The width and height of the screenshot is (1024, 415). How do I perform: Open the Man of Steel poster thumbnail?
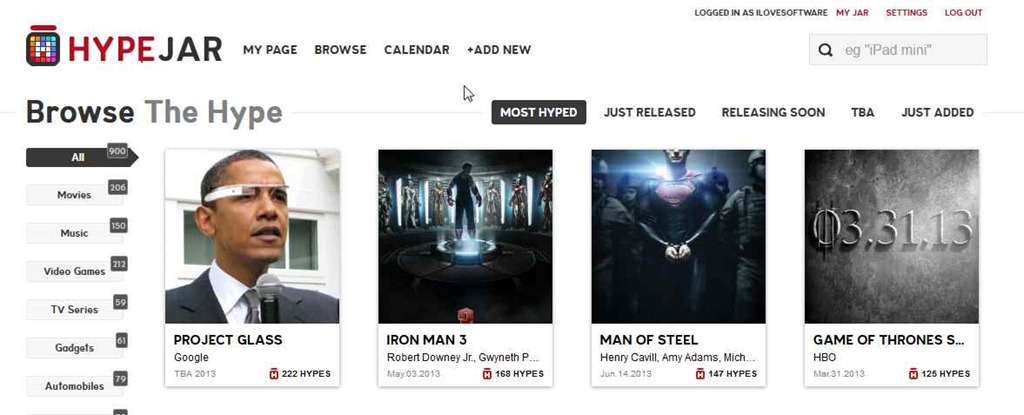tap(679, 237)
